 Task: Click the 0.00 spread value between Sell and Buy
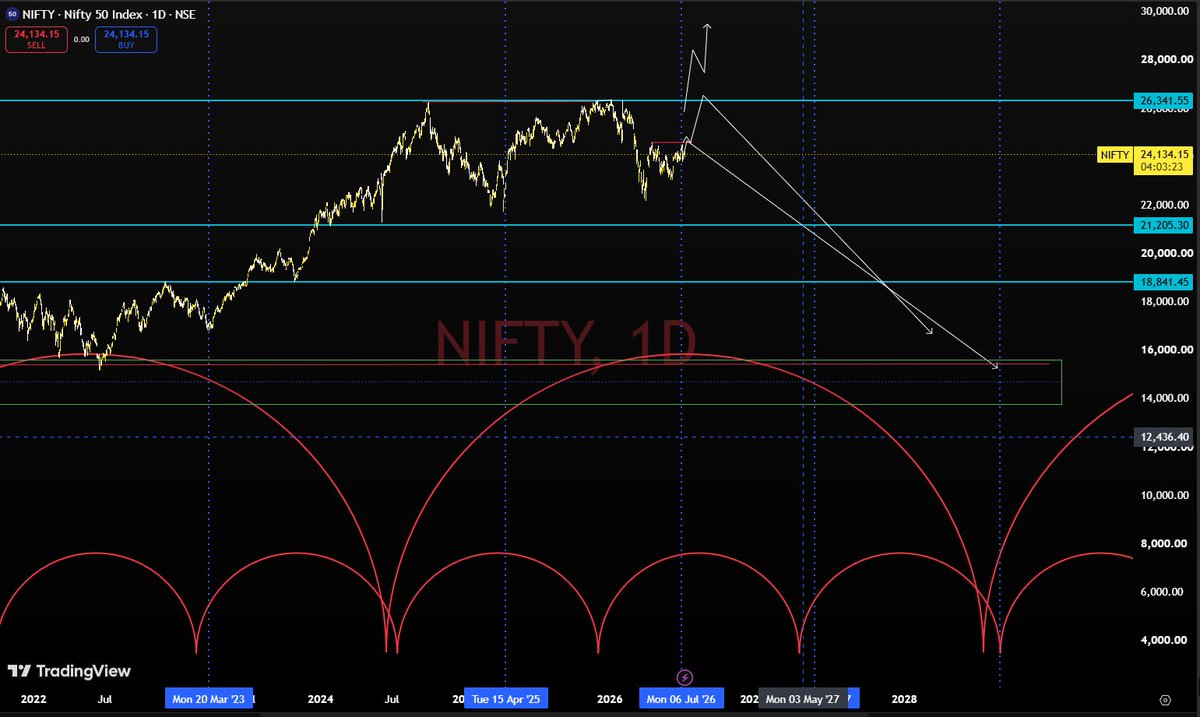(x=81, y=39)
